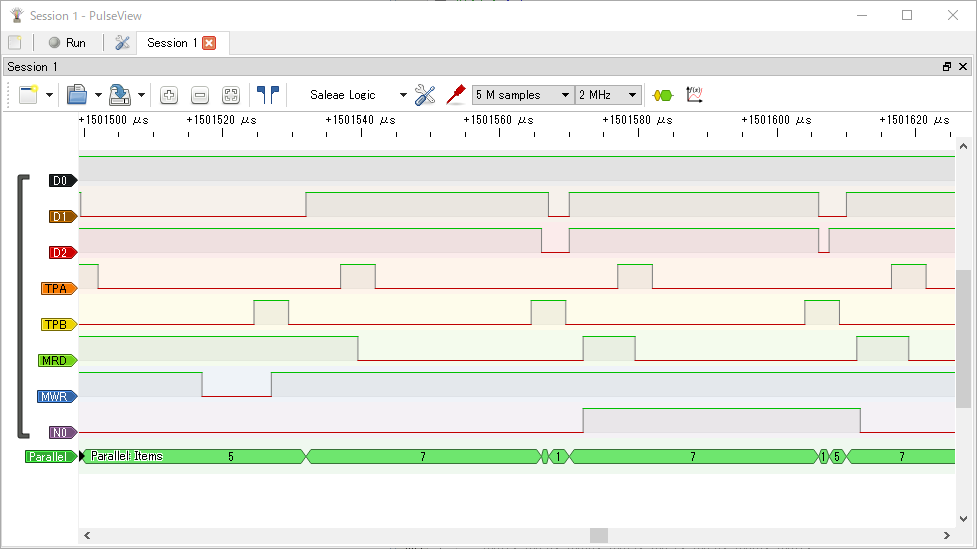The image size is (977, 549).
Task: Click the math signal icon
Action: point(693,95)
